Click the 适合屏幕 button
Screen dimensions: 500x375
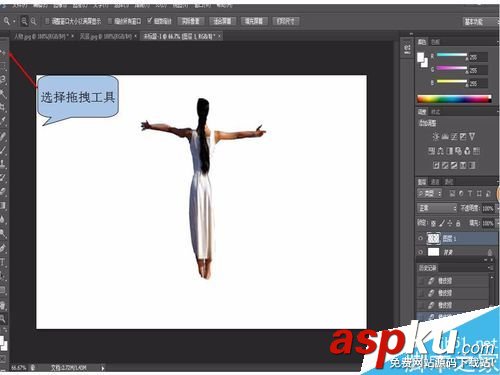point(222,21)
